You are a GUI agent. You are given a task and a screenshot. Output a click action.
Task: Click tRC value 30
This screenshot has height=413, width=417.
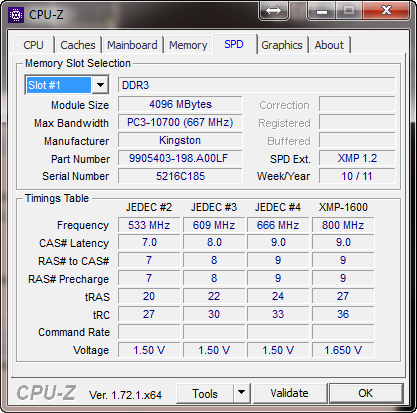coord(214,314)
